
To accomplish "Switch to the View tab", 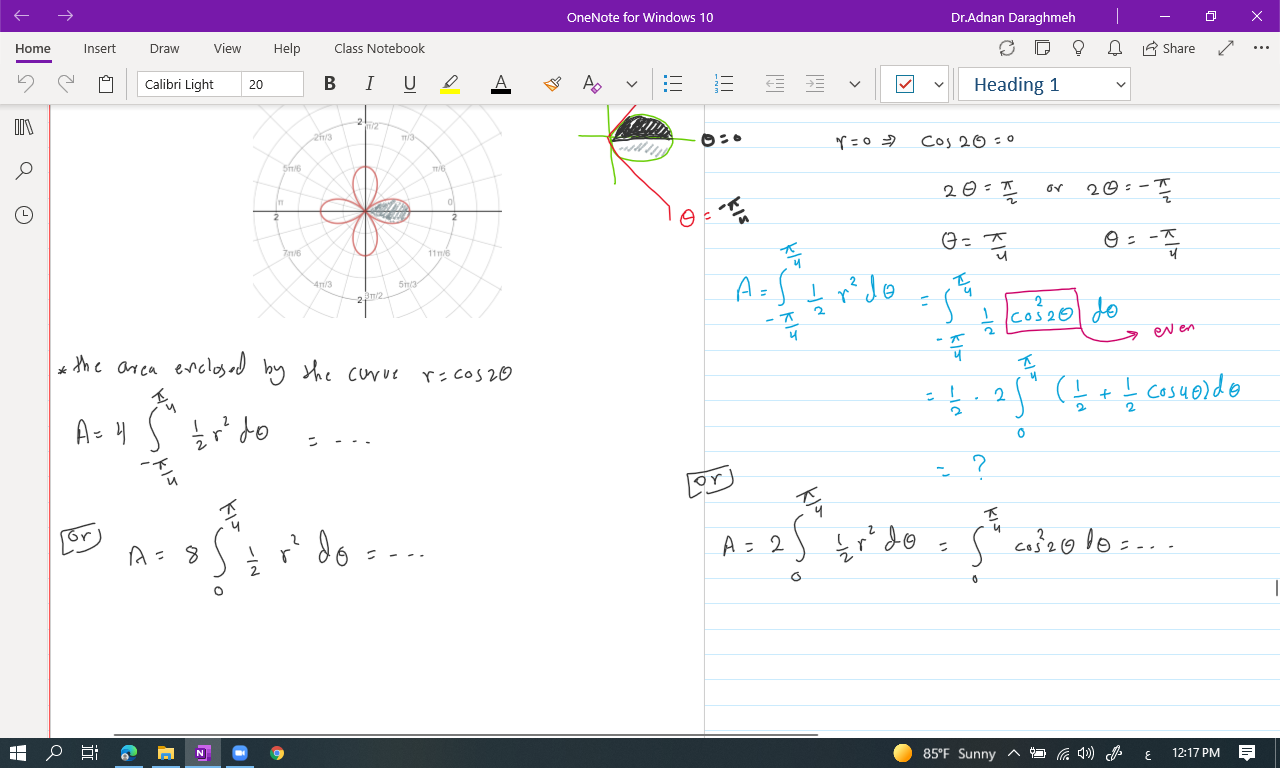I will (227, 48).
